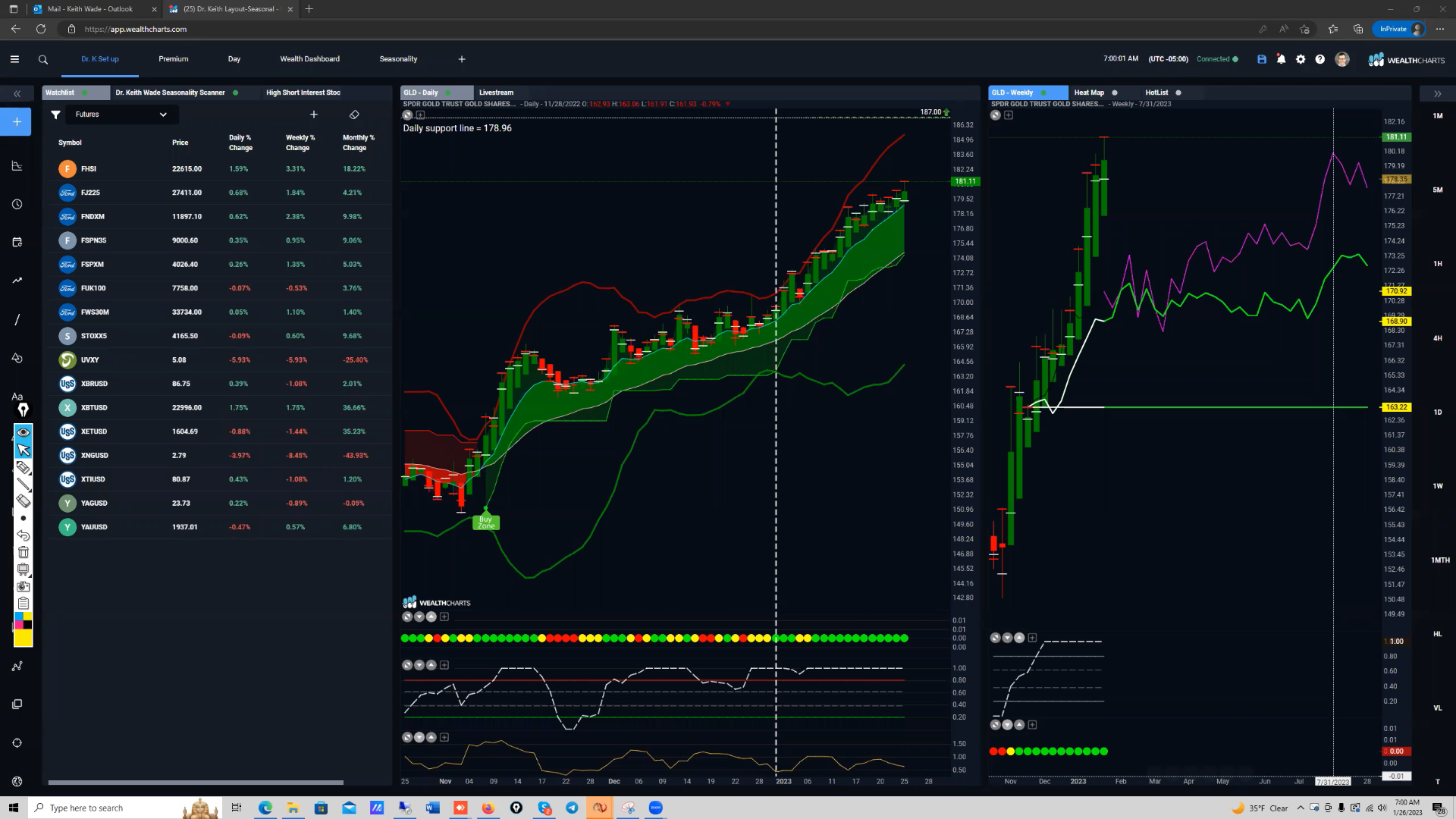
Task: Toggle GLD Daily chart indicator visibility icon
Action: [407, 115]
